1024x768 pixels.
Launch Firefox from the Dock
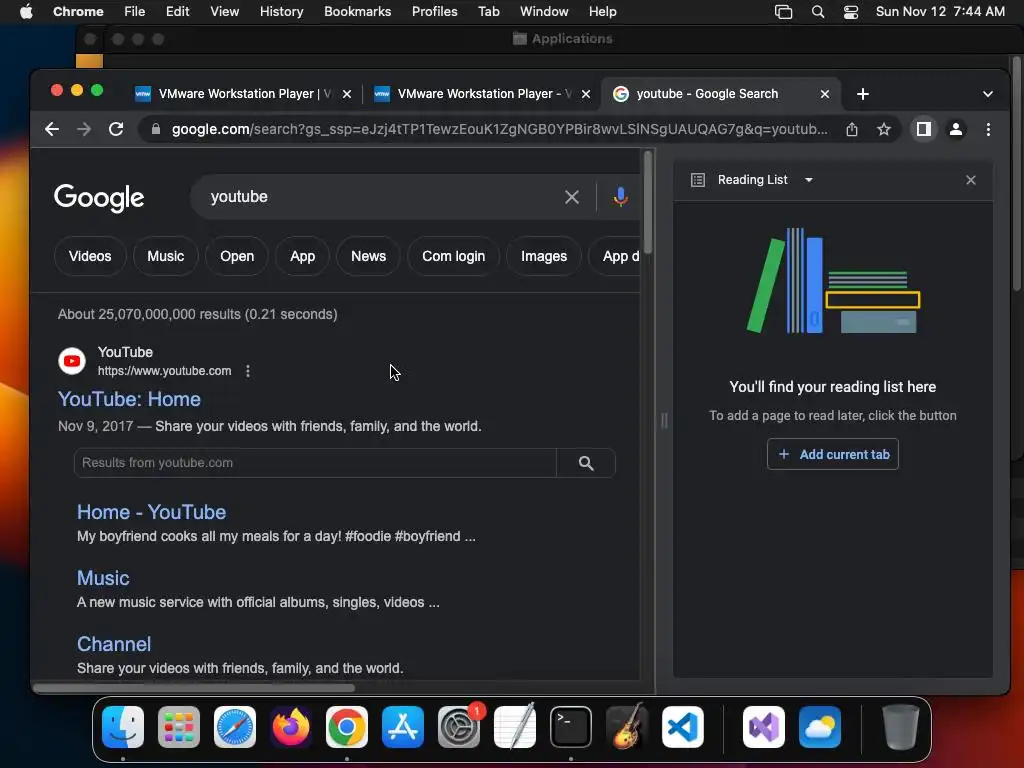point(291,727)
